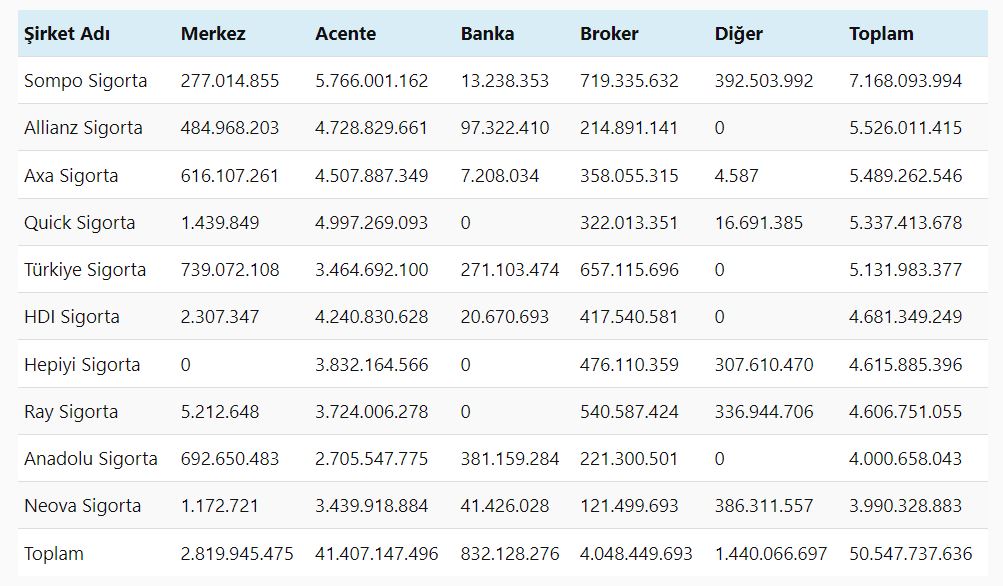1003x586 pixels.
Task: Click the Broker column header
Action: click(x=609, y=34)
